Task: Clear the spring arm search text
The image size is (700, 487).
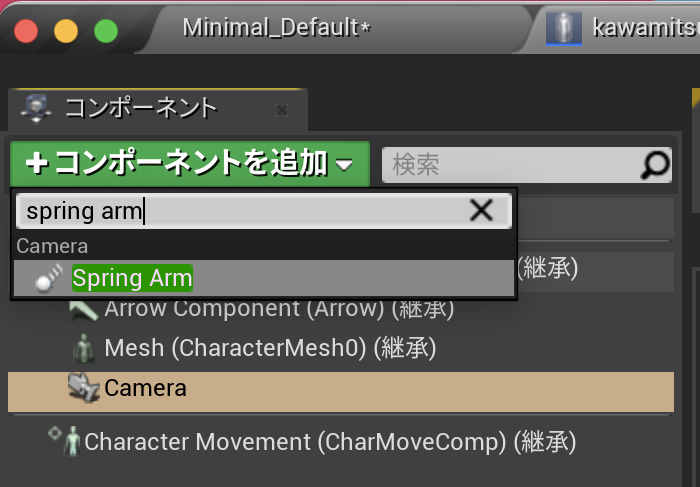Action: [481, 210]
